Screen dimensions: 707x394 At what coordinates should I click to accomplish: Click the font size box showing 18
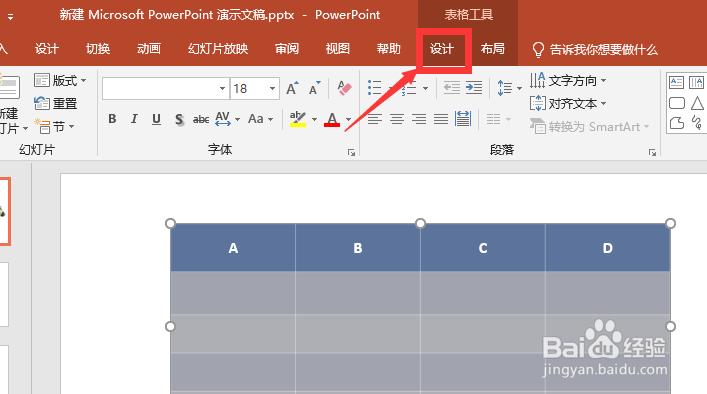tap(249, 88)
